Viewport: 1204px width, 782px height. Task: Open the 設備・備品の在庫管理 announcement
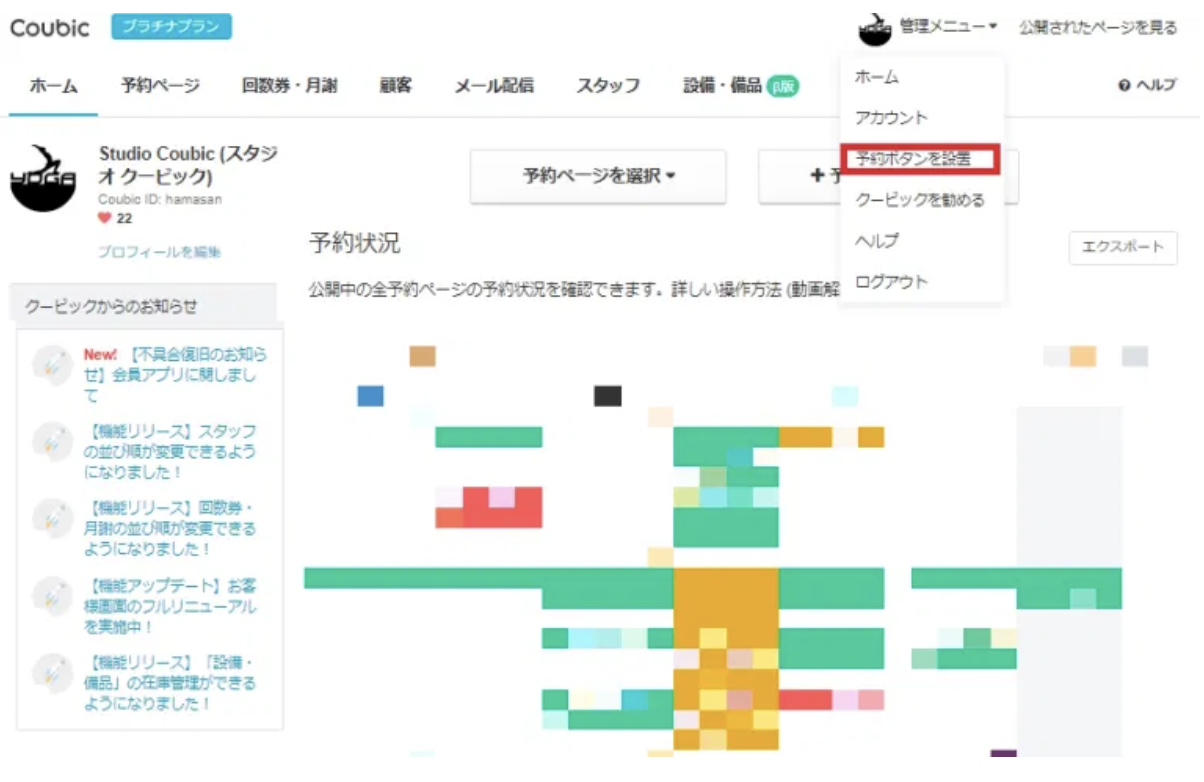(x=170, y=683)
